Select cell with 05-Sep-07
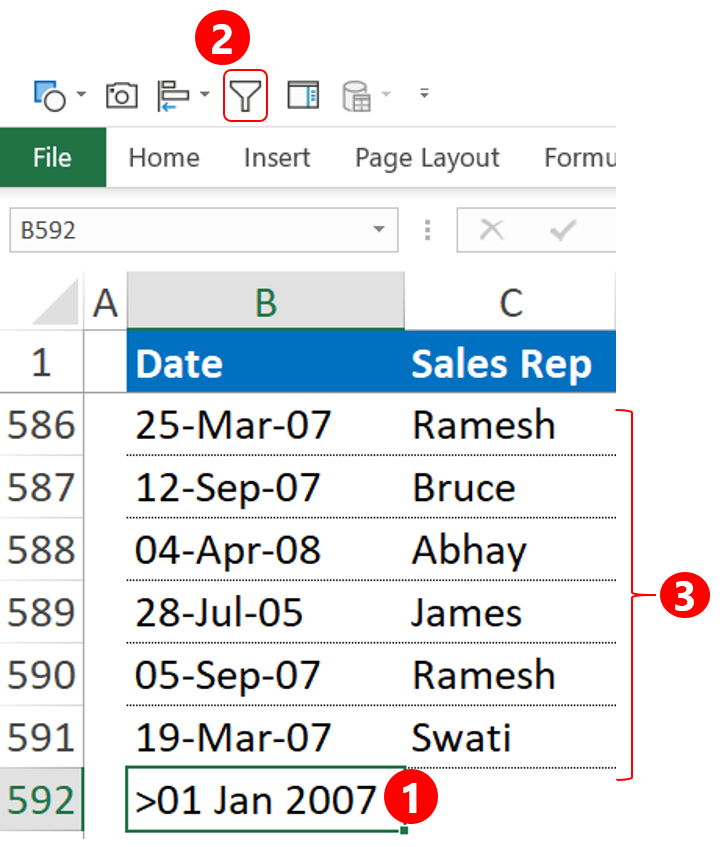Image resolution: width=722 pixels, height=847 pixels. pos(266,675)
